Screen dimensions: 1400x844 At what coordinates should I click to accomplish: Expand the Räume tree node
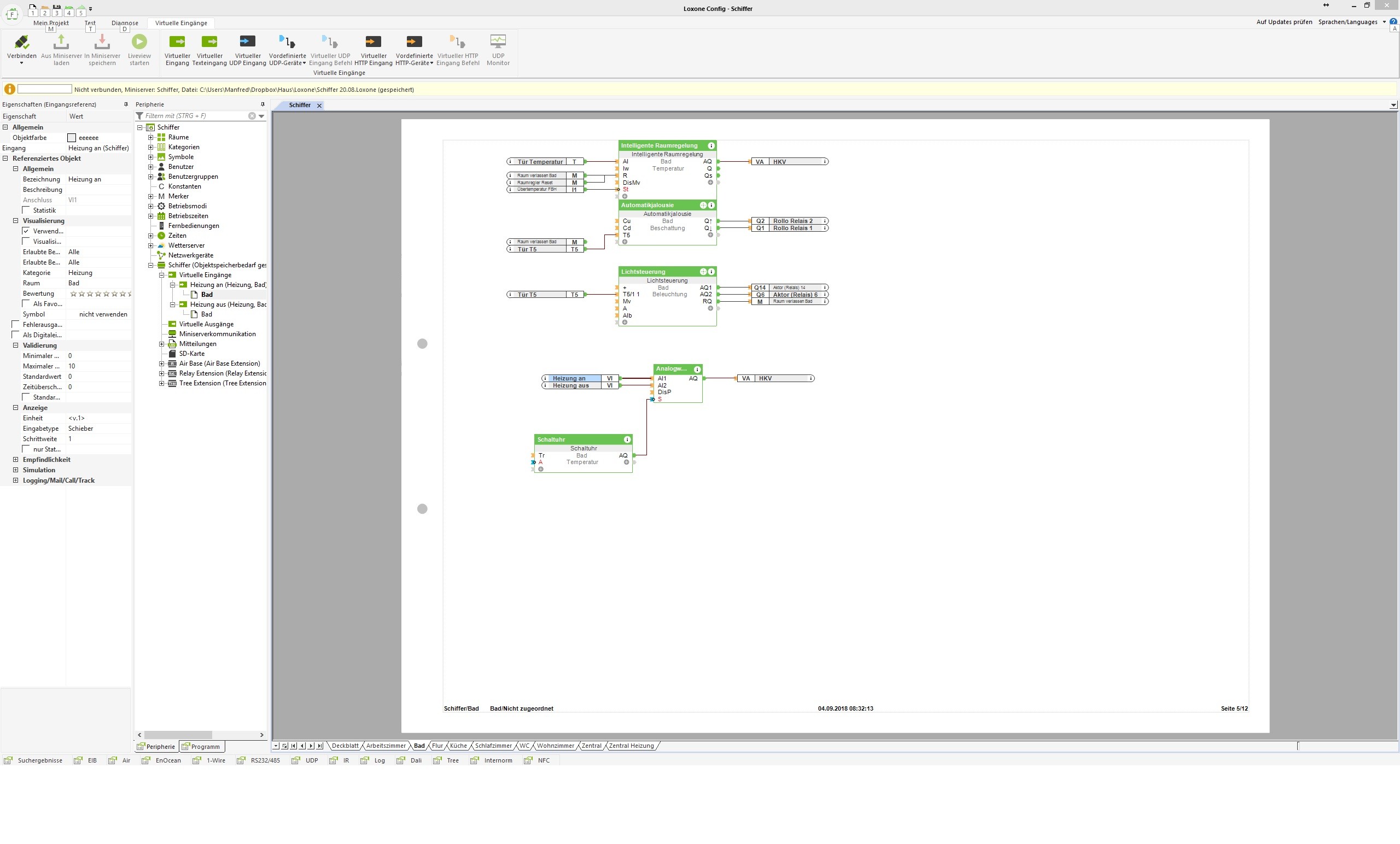tap(150, 137)
